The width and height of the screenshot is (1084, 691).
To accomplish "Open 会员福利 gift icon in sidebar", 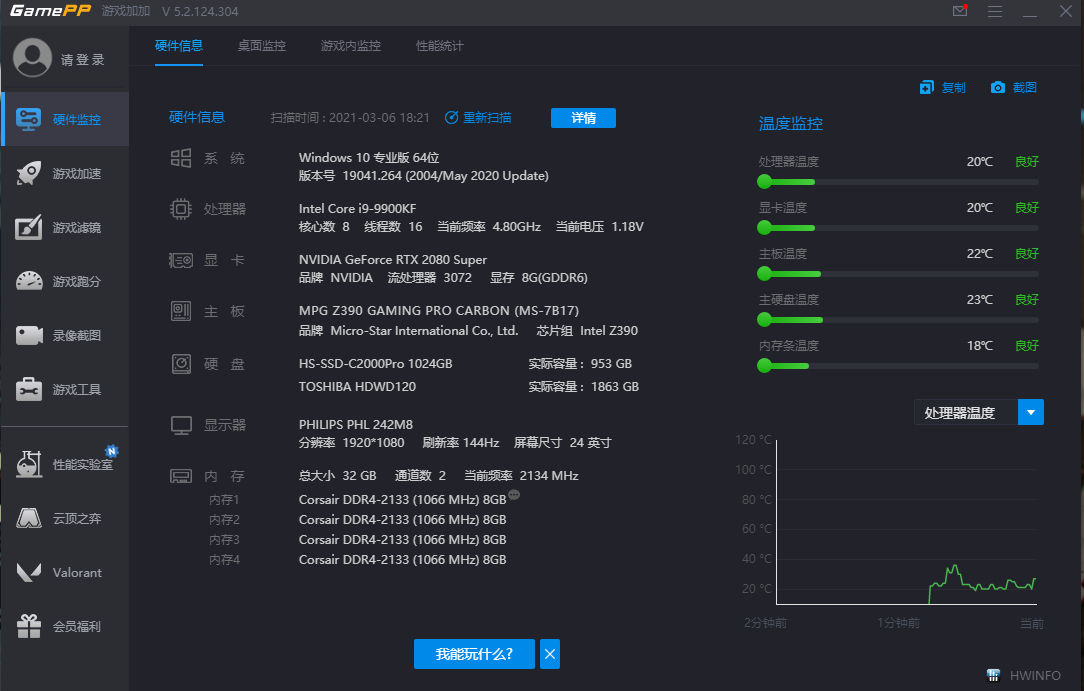I will tap(29, 626).
